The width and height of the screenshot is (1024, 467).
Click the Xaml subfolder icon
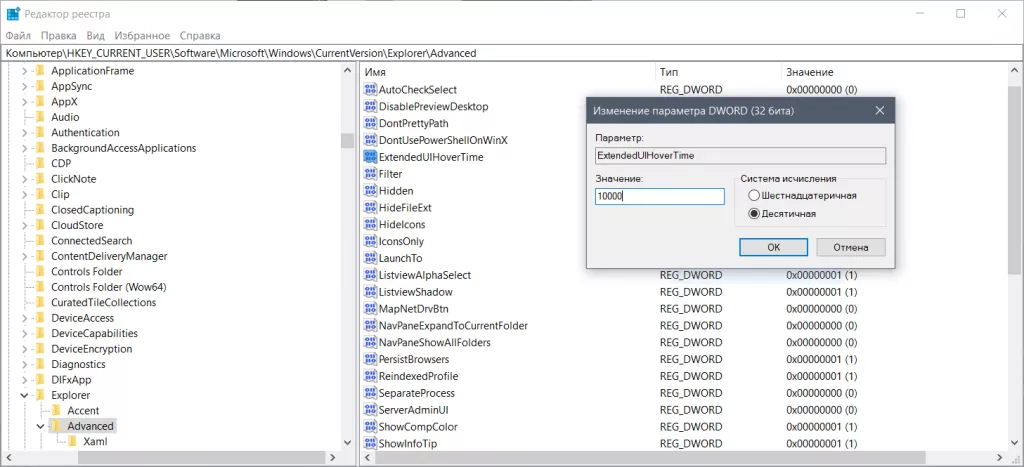point(73,441)
